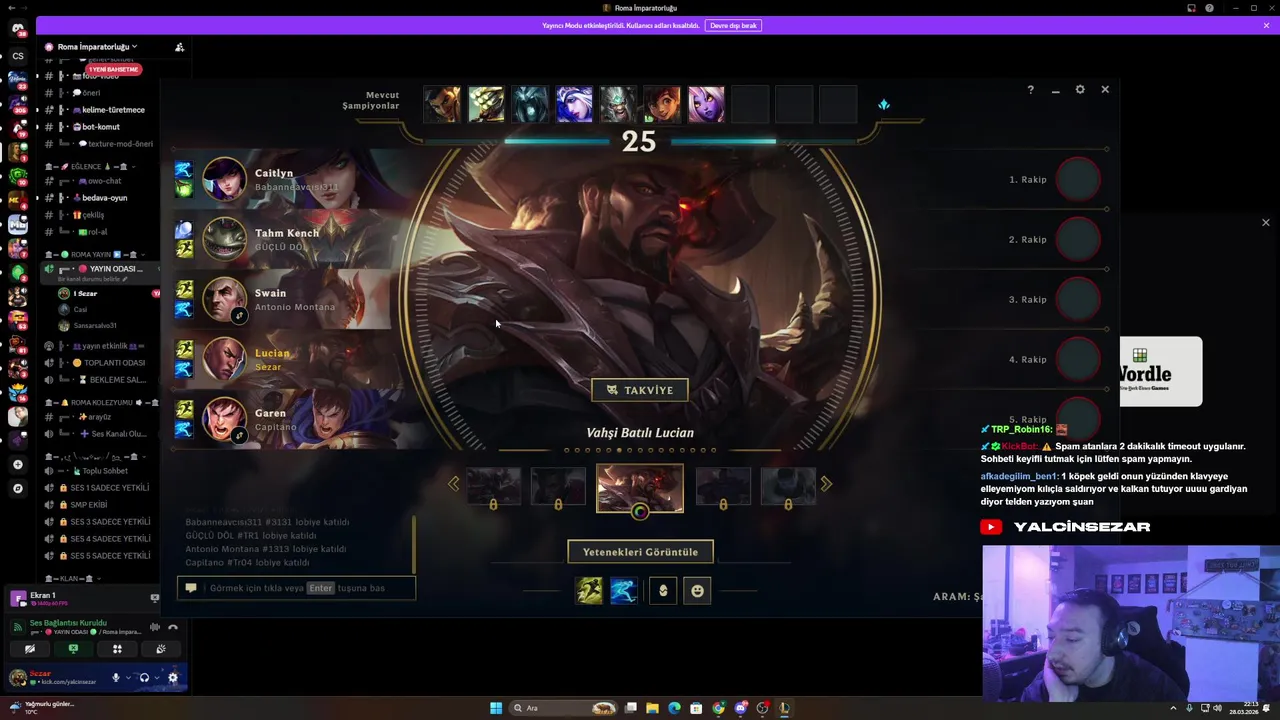Open the ward skin picker
Viewport: 1280px width, 720px height.
(663, 591)
